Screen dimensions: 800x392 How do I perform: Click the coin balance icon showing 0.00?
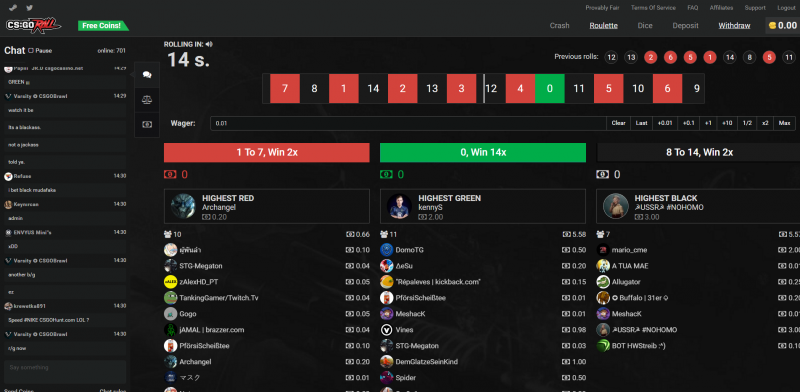pos(773,26)
